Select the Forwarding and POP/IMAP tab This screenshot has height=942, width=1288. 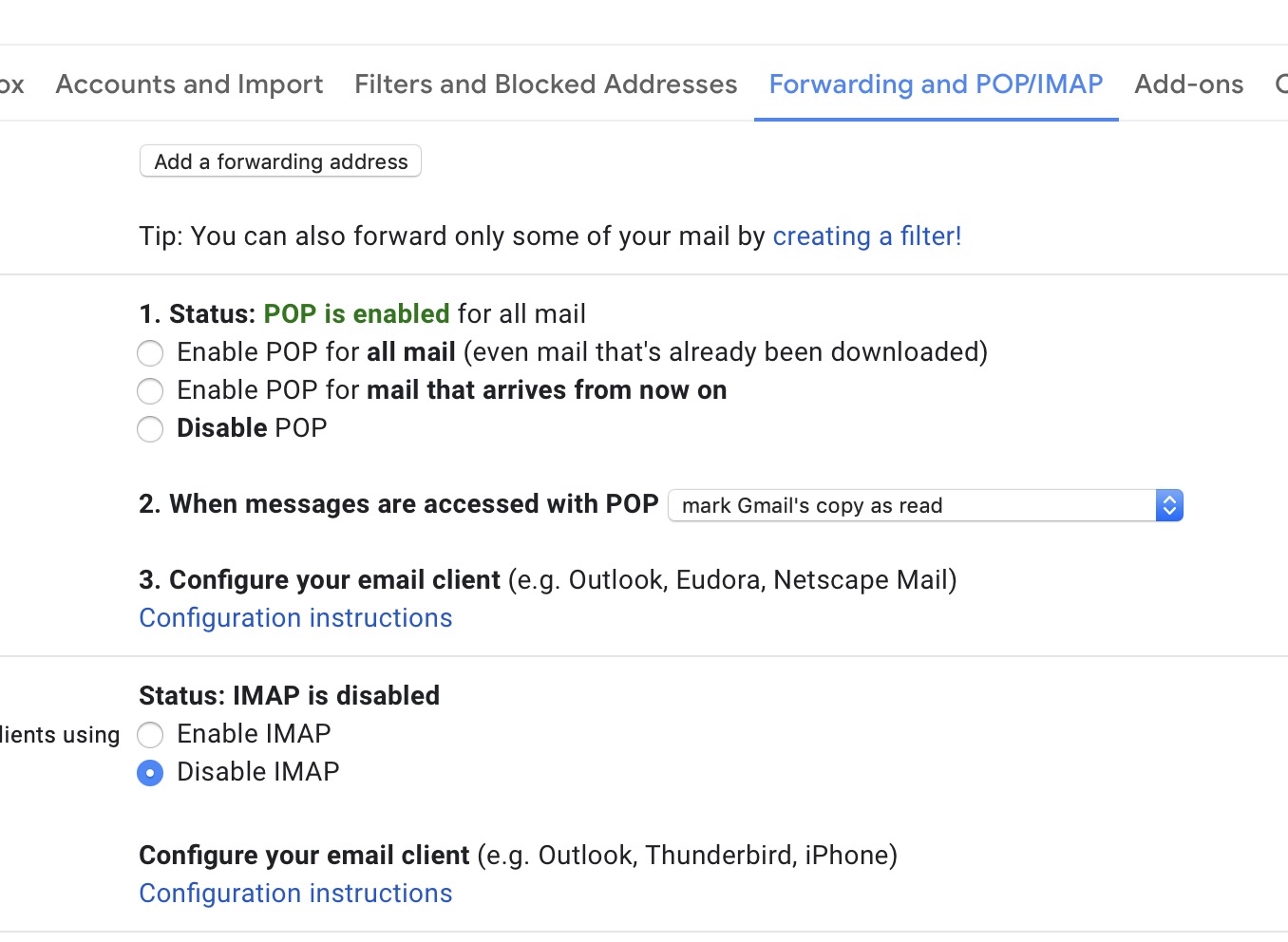(x=936, y=84)
